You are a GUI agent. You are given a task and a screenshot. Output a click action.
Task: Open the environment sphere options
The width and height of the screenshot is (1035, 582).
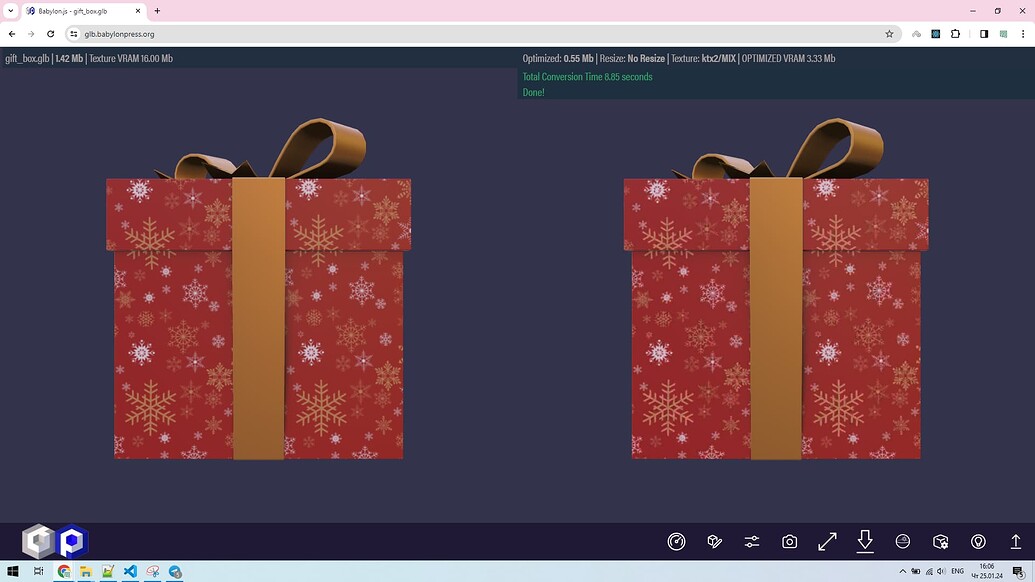pyautogui.click(x=902, y=541)
